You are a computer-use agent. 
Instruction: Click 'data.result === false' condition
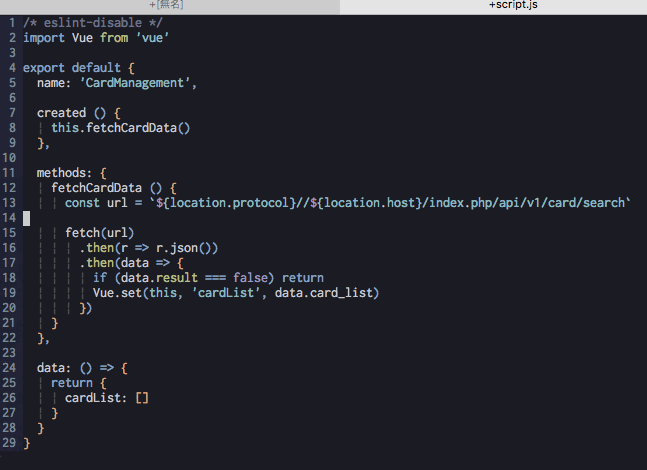point(194,278)
